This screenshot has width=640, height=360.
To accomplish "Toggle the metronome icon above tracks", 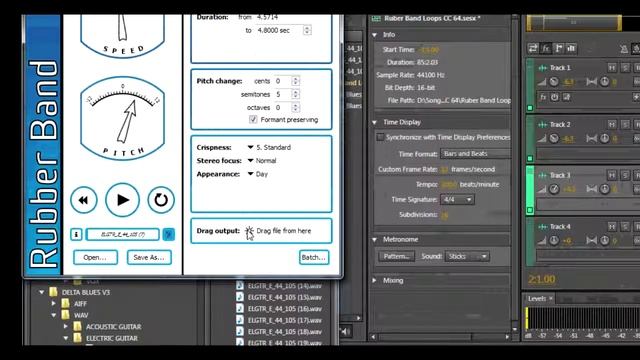I will pyautogui.click(x=624, y=49).
